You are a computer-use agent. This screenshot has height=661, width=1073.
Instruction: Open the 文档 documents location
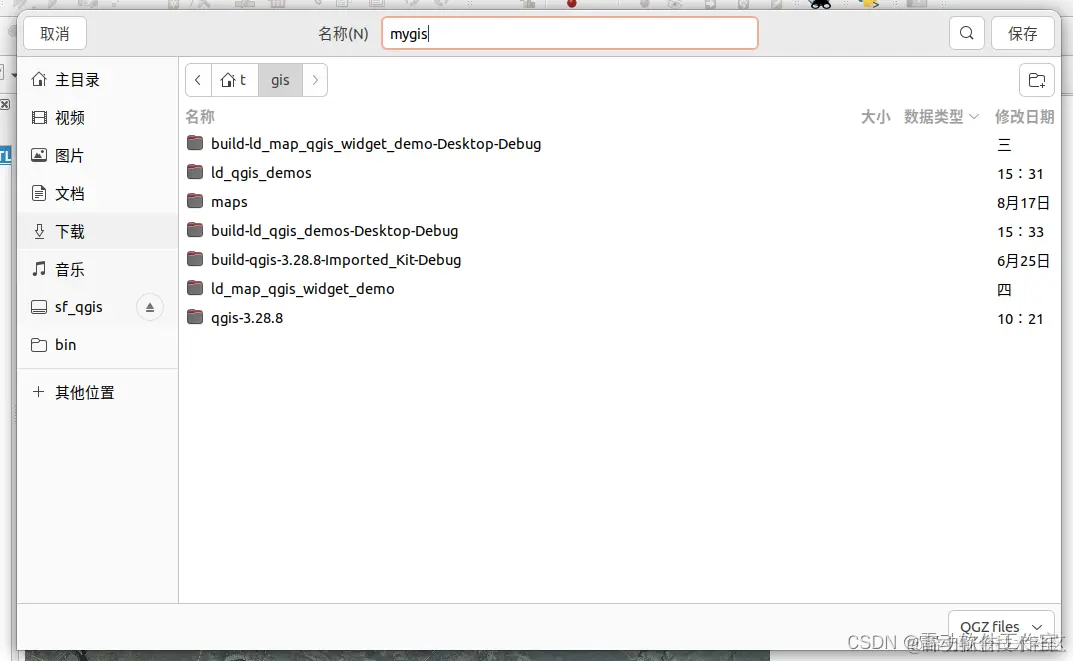(98, 194)
